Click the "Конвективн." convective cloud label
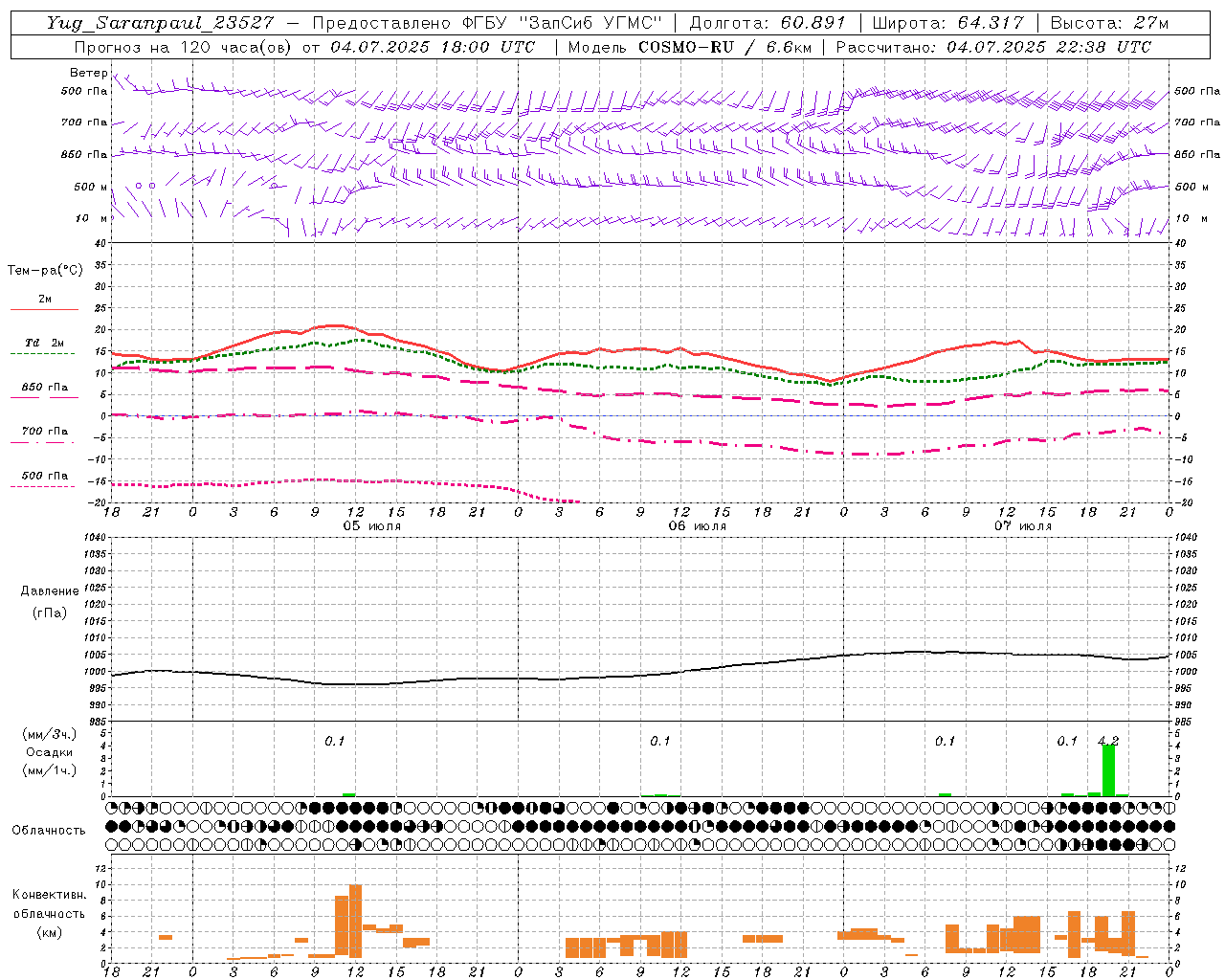 (x=49, y=895)
